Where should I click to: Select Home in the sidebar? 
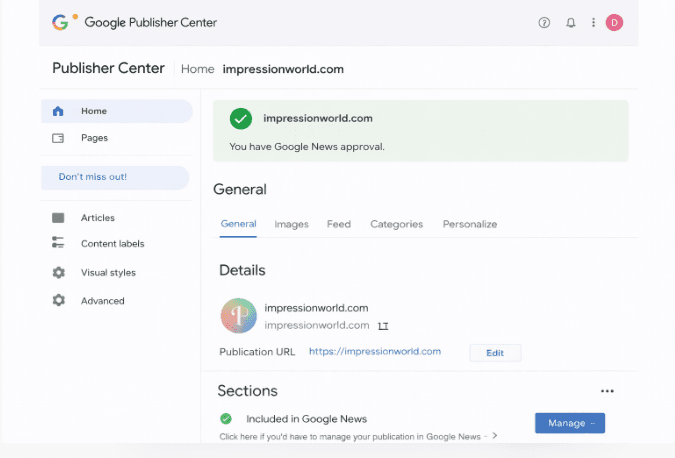pyautogui.click(x=117, y=111)
